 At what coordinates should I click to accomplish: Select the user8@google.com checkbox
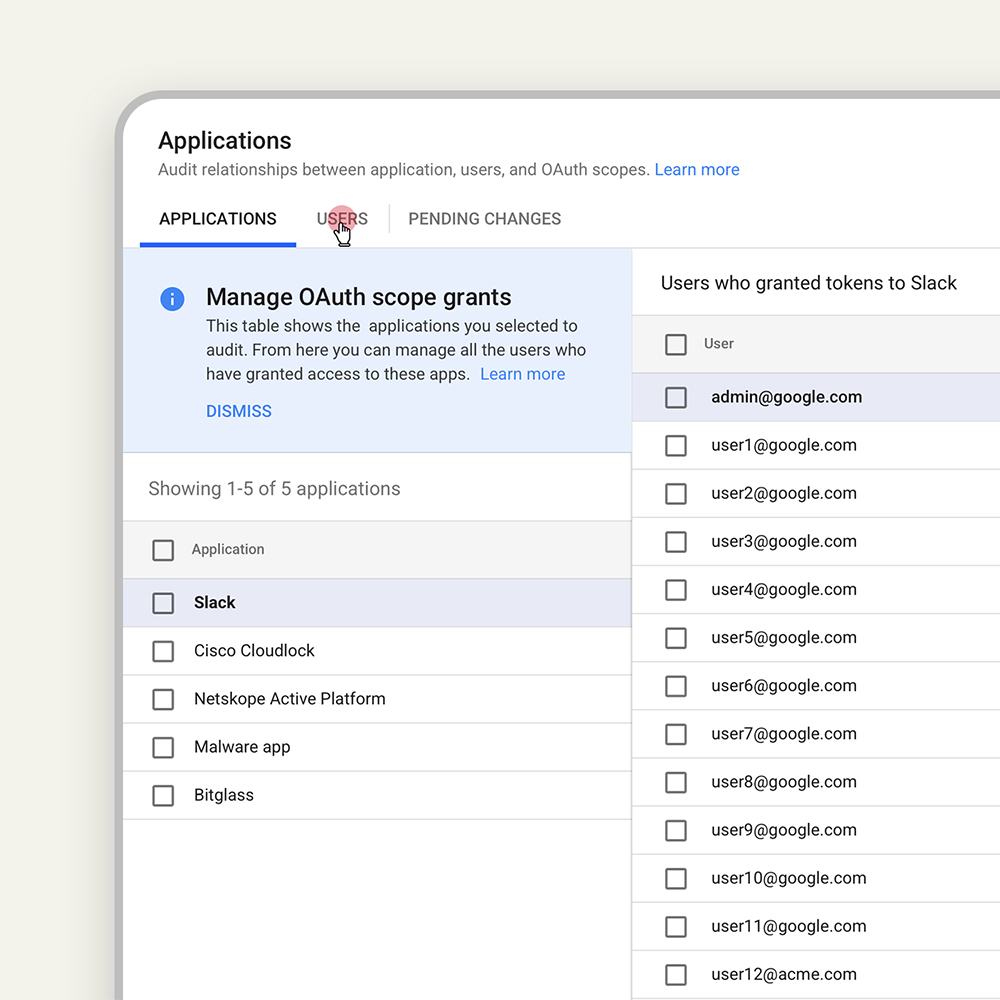pyautogui.click(x=676, y=783)
